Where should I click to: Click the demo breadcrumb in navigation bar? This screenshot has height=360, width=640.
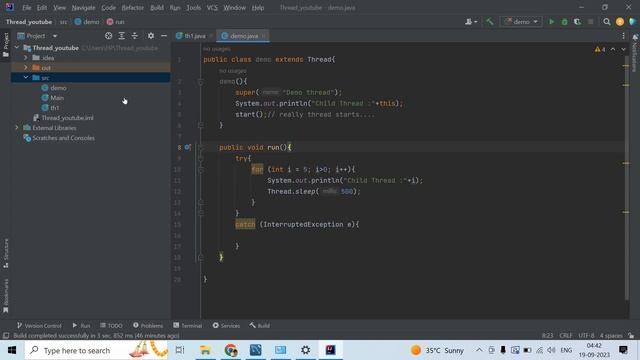pyautogui.click(x=87, y=22)
